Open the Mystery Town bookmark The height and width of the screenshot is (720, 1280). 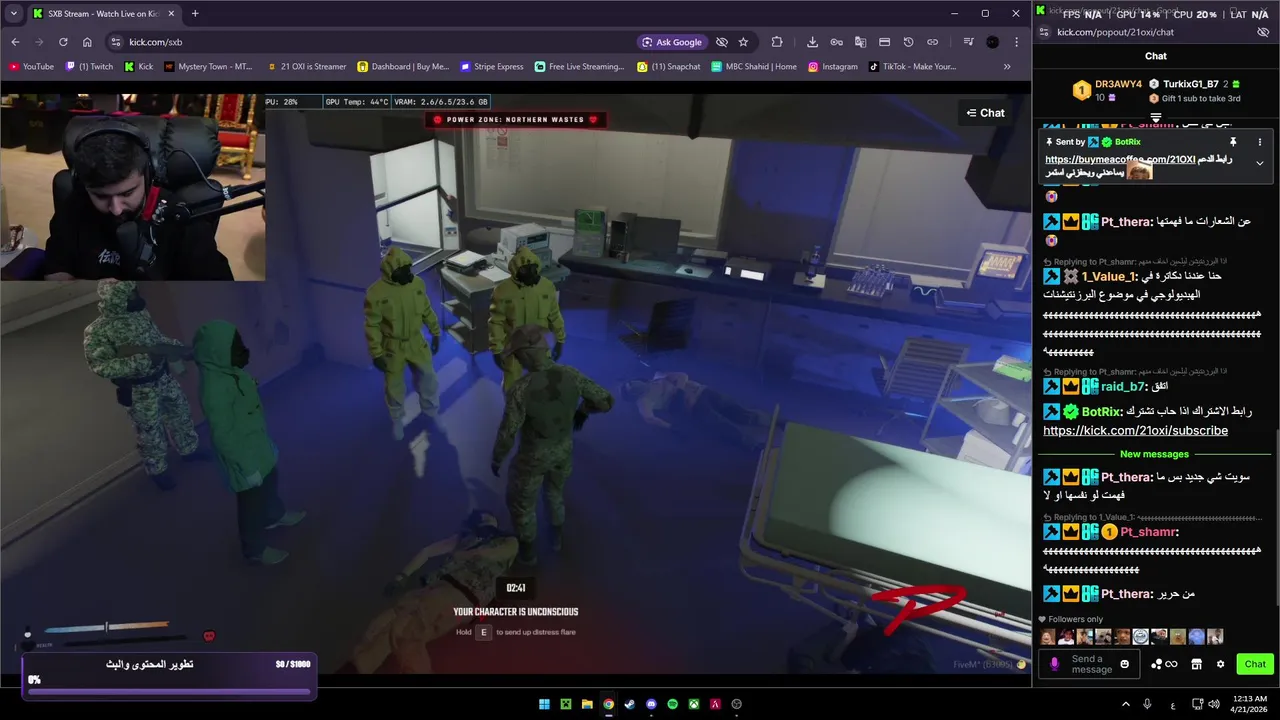tap(208, 67)
